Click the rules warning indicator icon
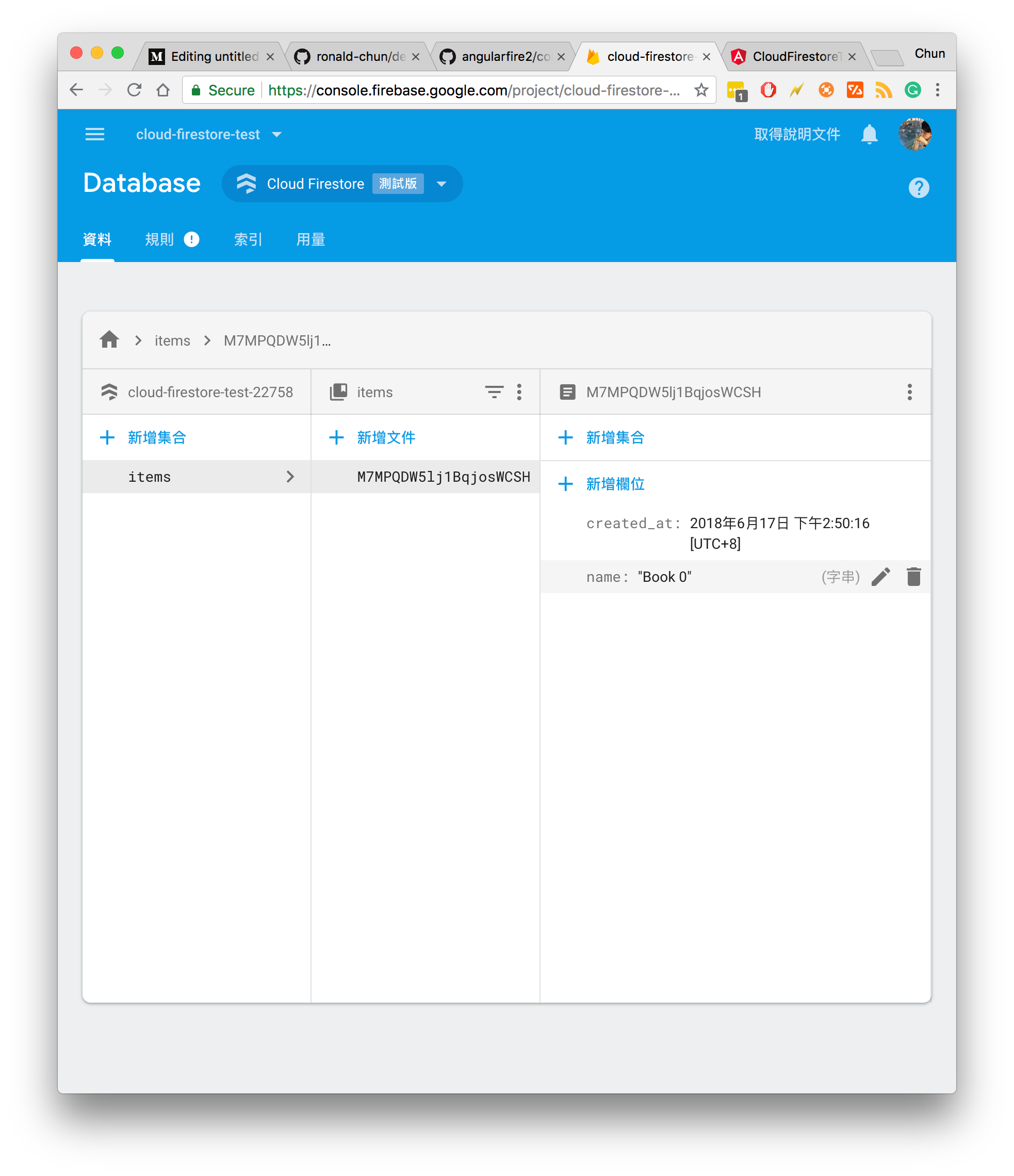1014x1176 pixels. click(x=191, y=239)
